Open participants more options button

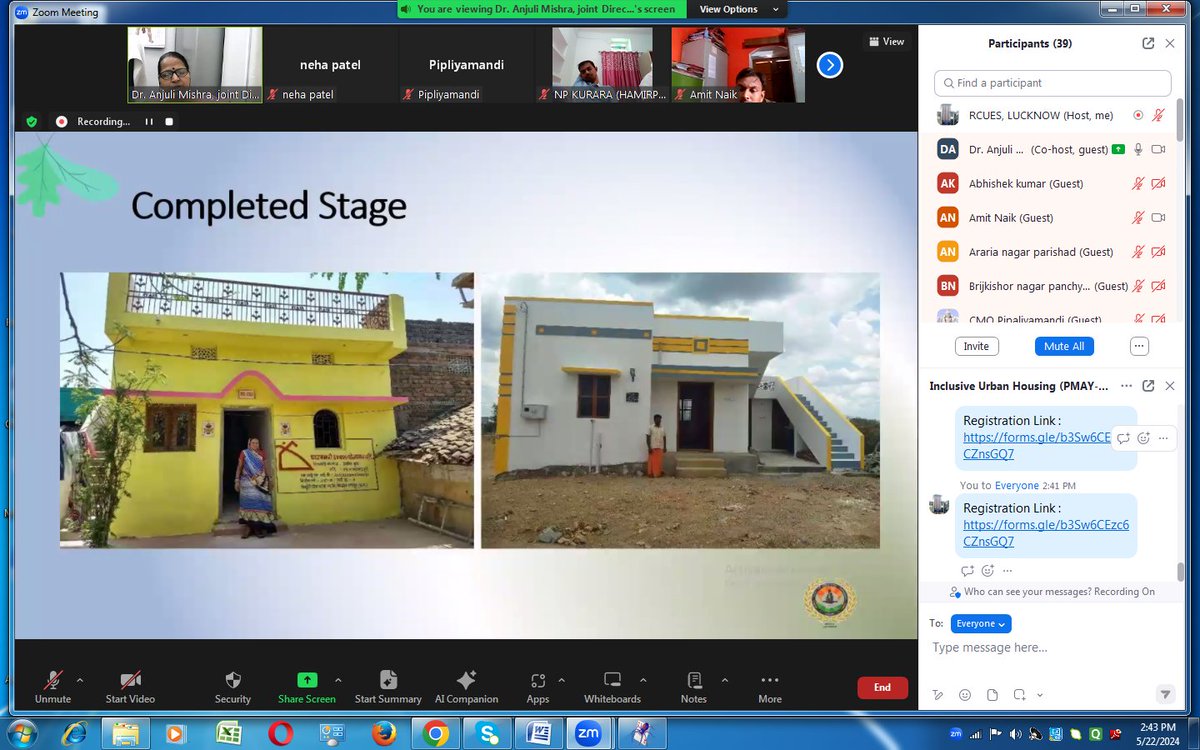click(1139, 346)
